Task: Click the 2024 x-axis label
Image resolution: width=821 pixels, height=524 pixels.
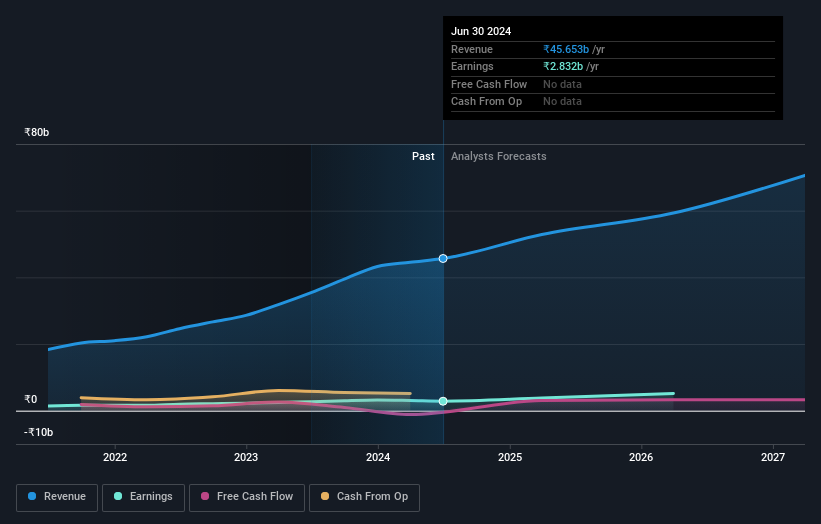Action: (x=378, y=457)
